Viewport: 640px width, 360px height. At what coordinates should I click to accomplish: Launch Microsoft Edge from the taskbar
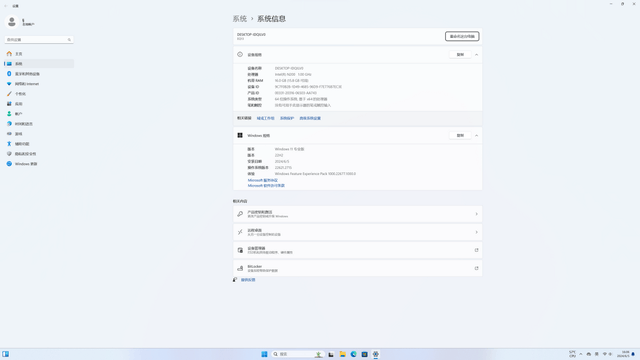[x=353, y=354]
